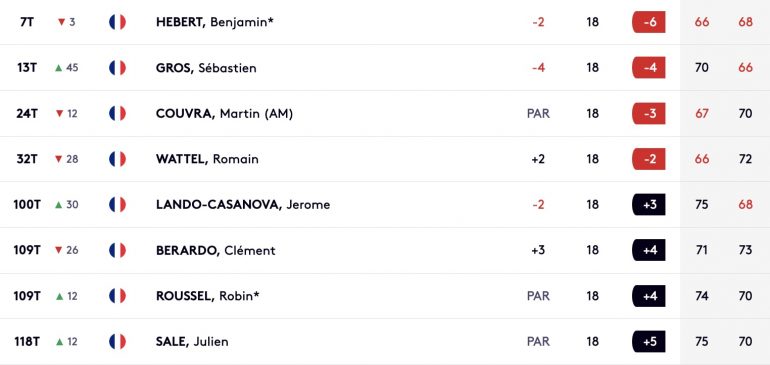The width and height of the screenshot is (770, 365).
Task: Select LANDO-CASANOVA, Jerome player name
Action: (243, 204)
